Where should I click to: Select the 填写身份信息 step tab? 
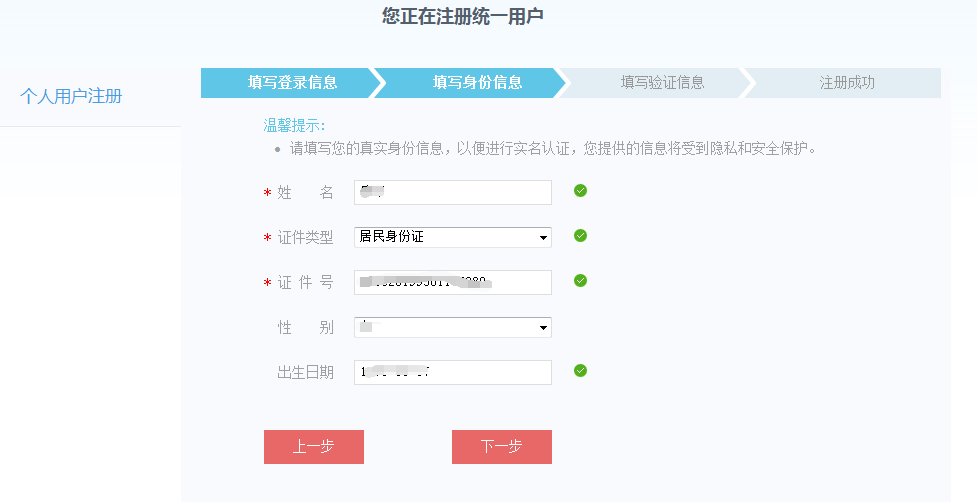[x=477, y=83]
